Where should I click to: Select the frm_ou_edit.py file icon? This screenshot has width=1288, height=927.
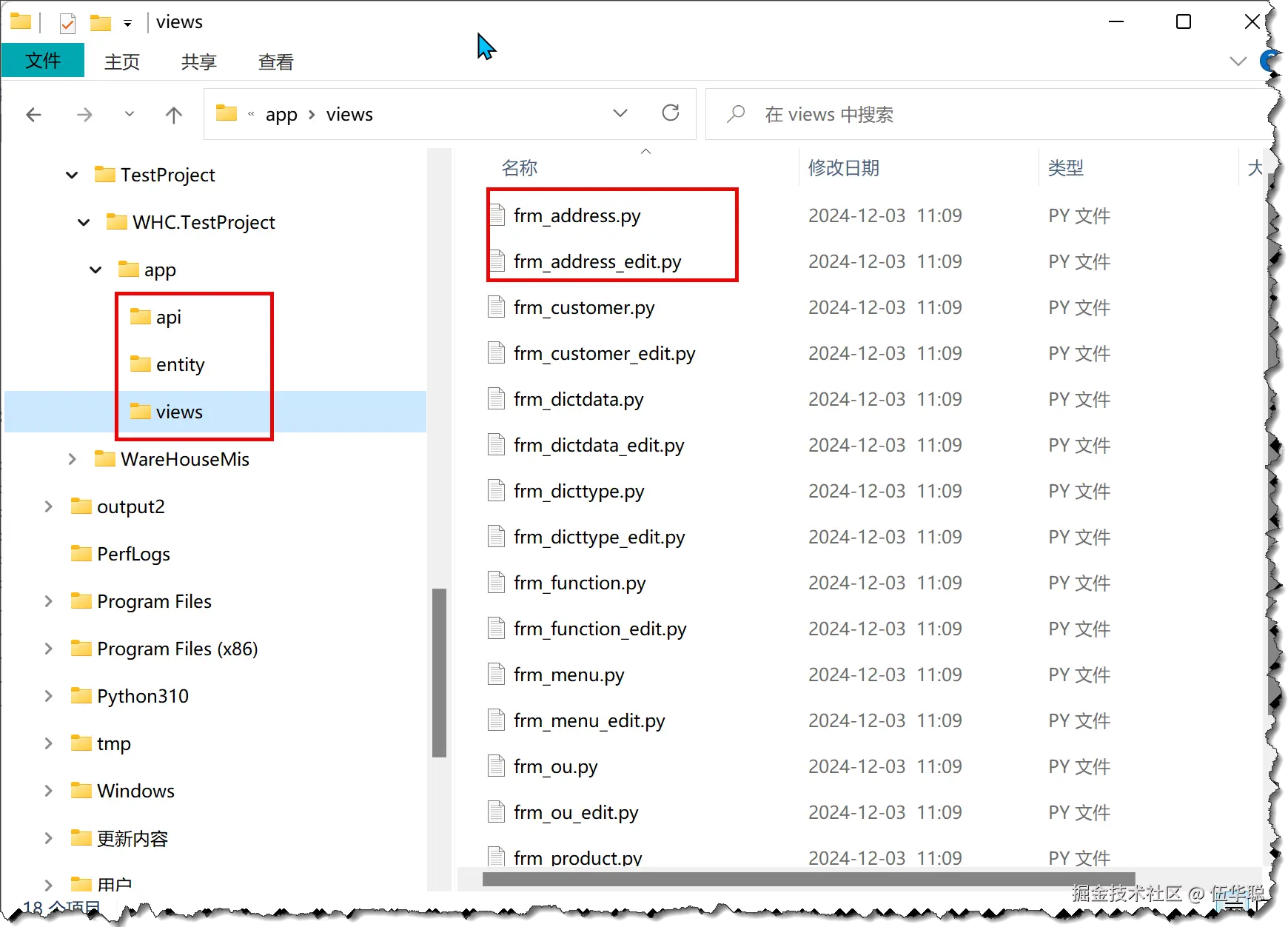click(x=496, y=811)
